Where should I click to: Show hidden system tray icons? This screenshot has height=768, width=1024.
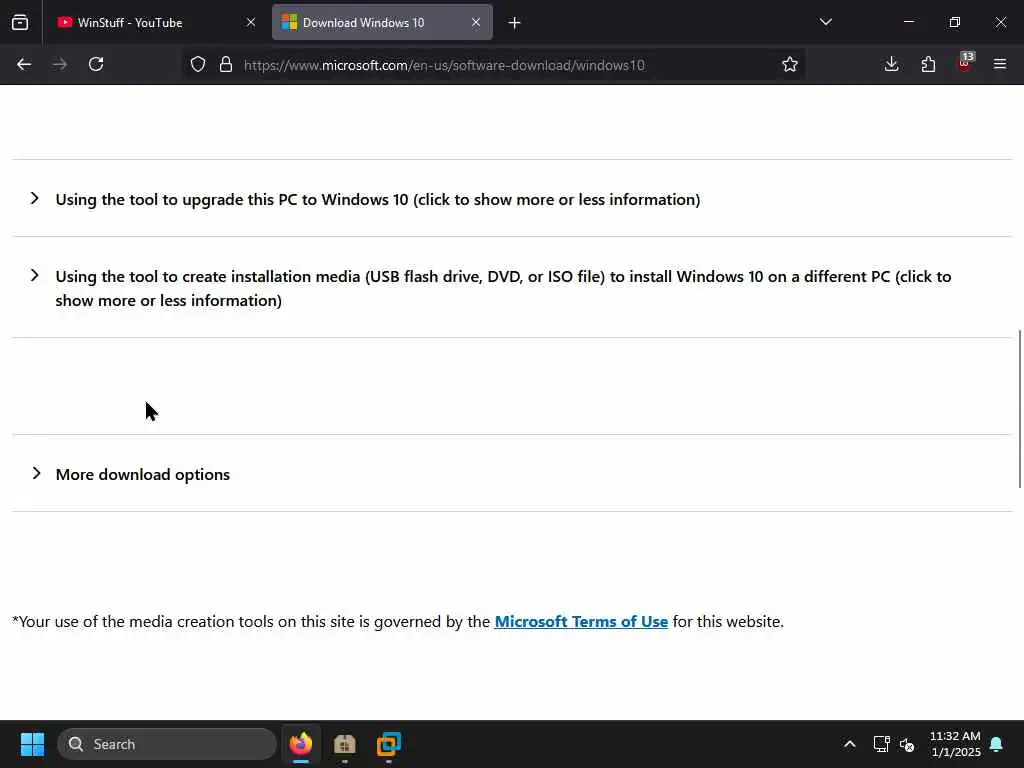[850, 744]
